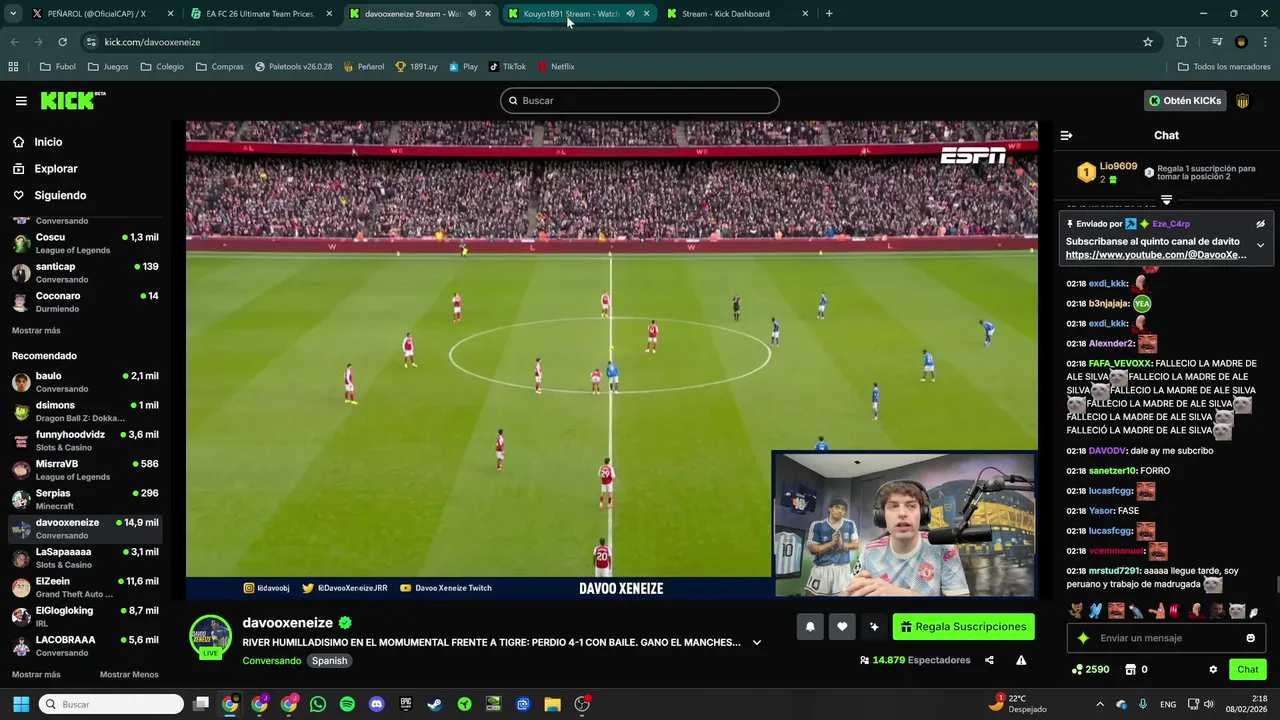Expand the stream title chevron
Viewport: 1280px width, 720px height.
(x=756, y=643)
